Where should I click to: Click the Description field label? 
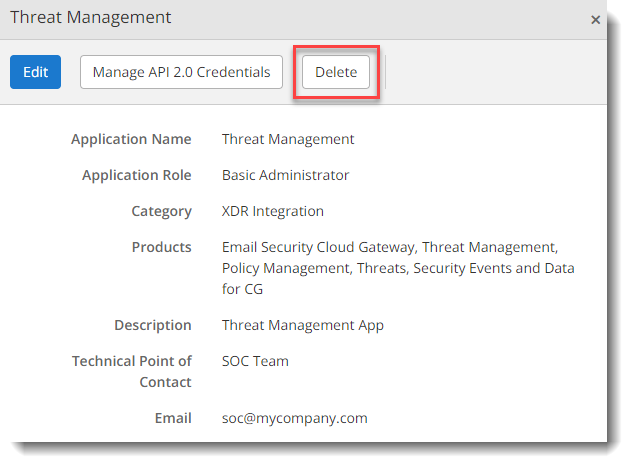coord(152,325)
